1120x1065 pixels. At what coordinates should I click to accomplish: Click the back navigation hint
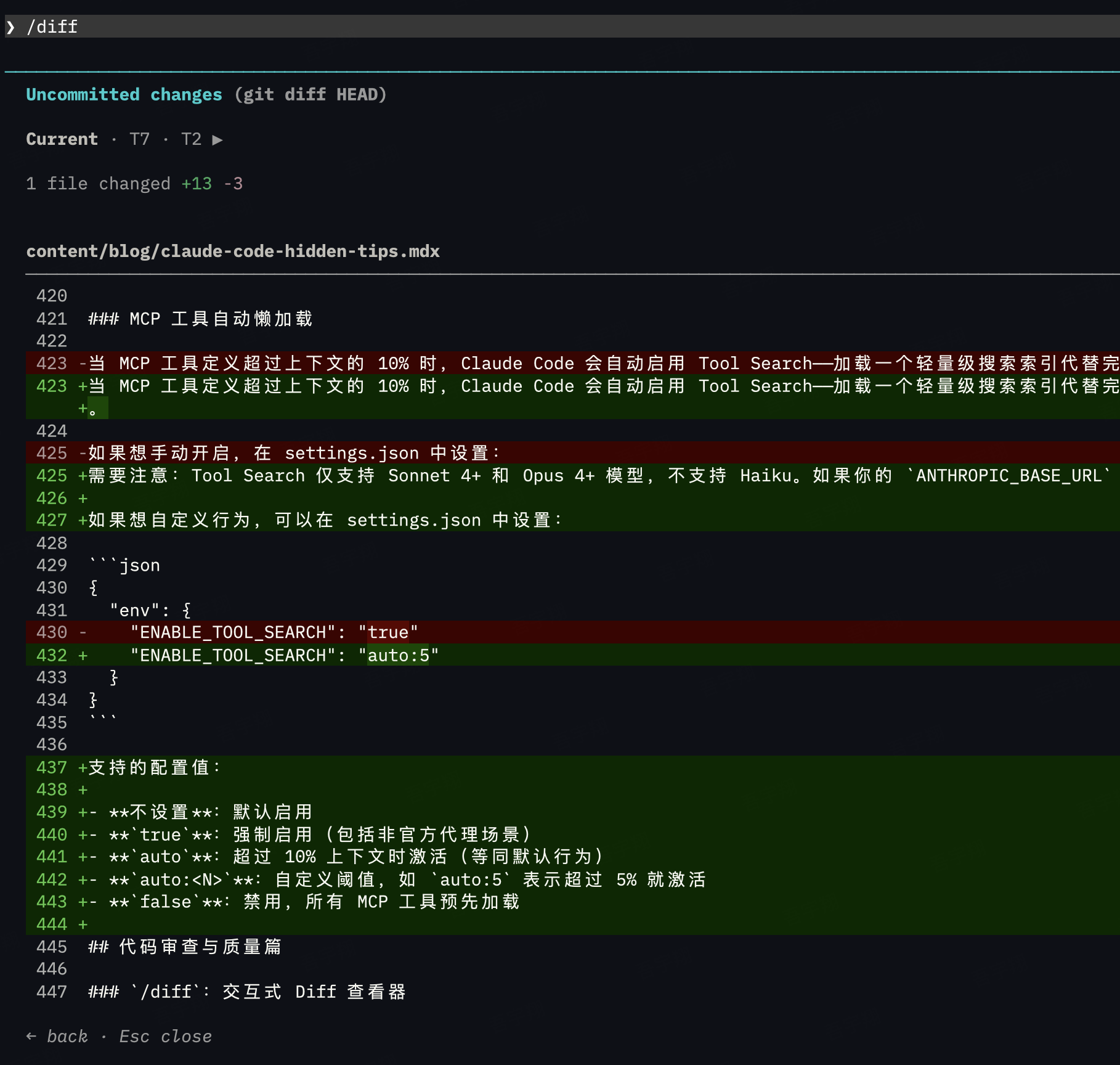pyautogui.click(x=67, y=1036)
